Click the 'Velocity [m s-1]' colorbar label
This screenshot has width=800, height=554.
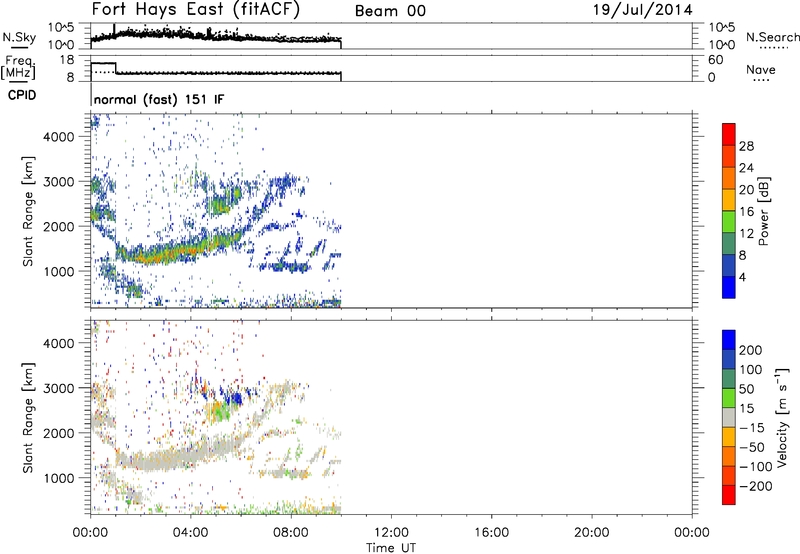tap(782, 417)
